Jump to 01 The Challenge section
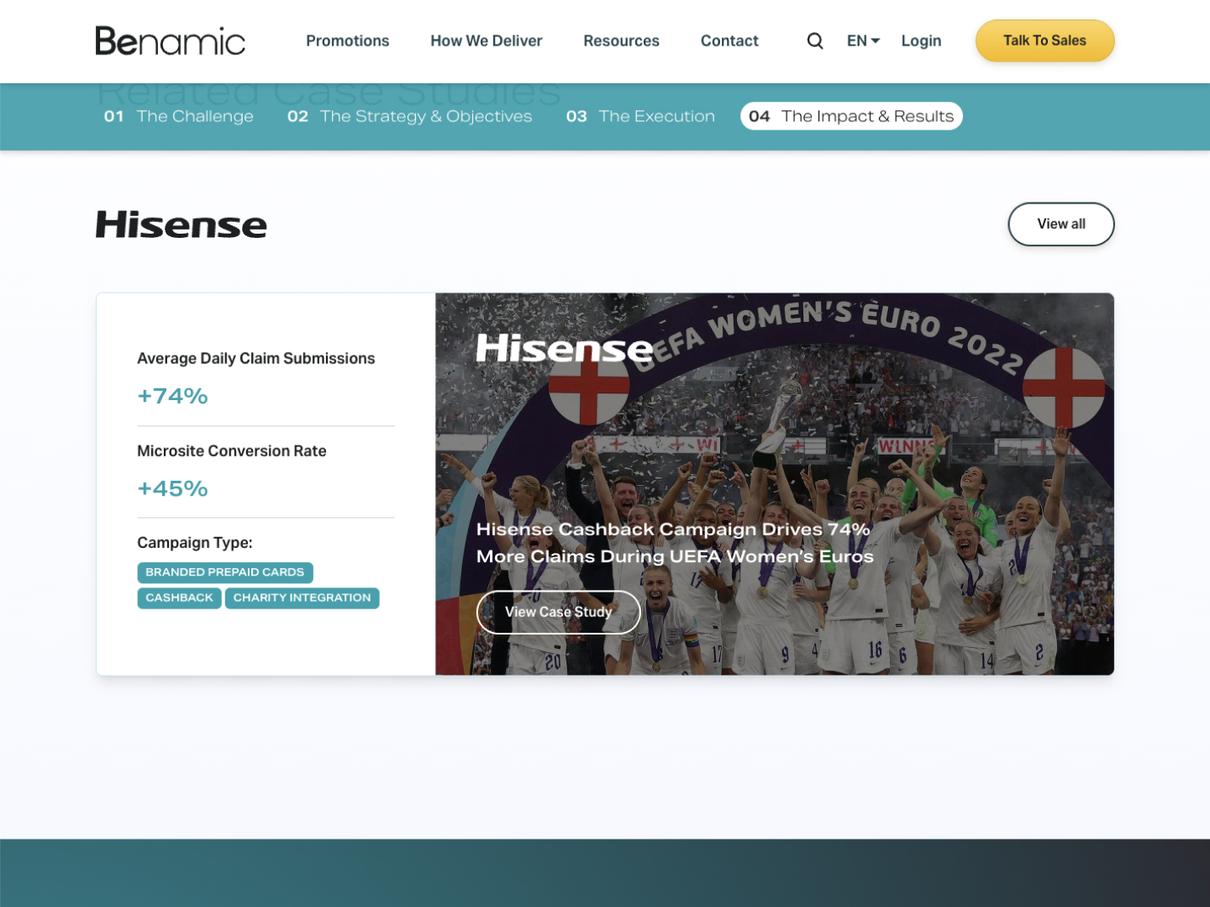 tap(179, 116)
